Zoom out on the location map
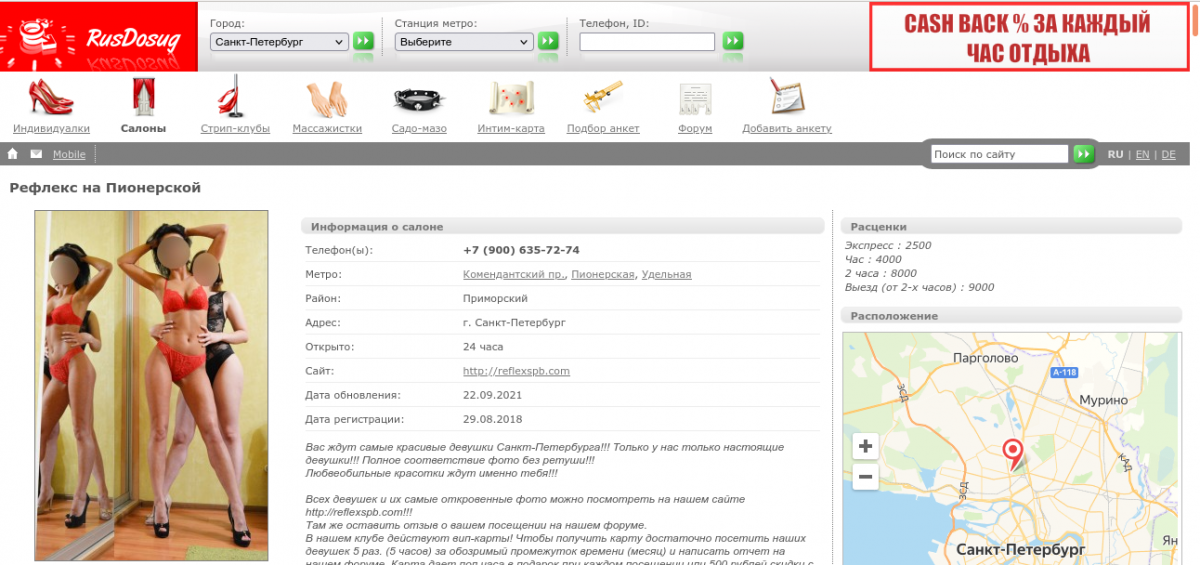 (866, 477)
